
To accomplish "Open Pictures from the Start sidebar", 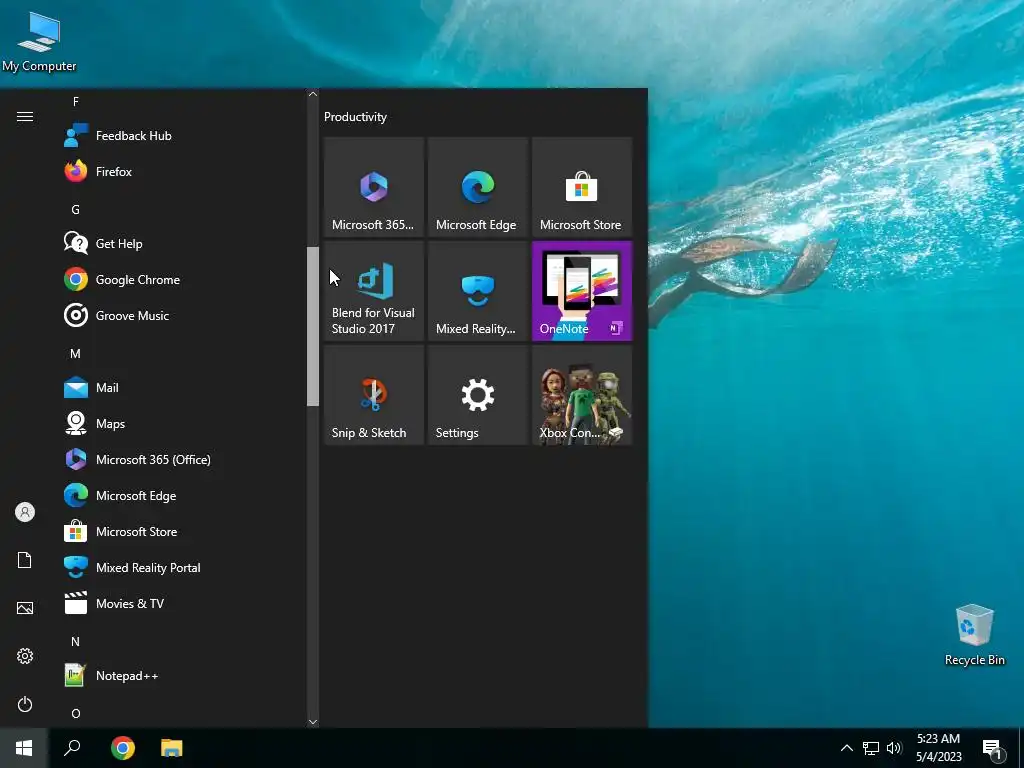I will (25, 608).
